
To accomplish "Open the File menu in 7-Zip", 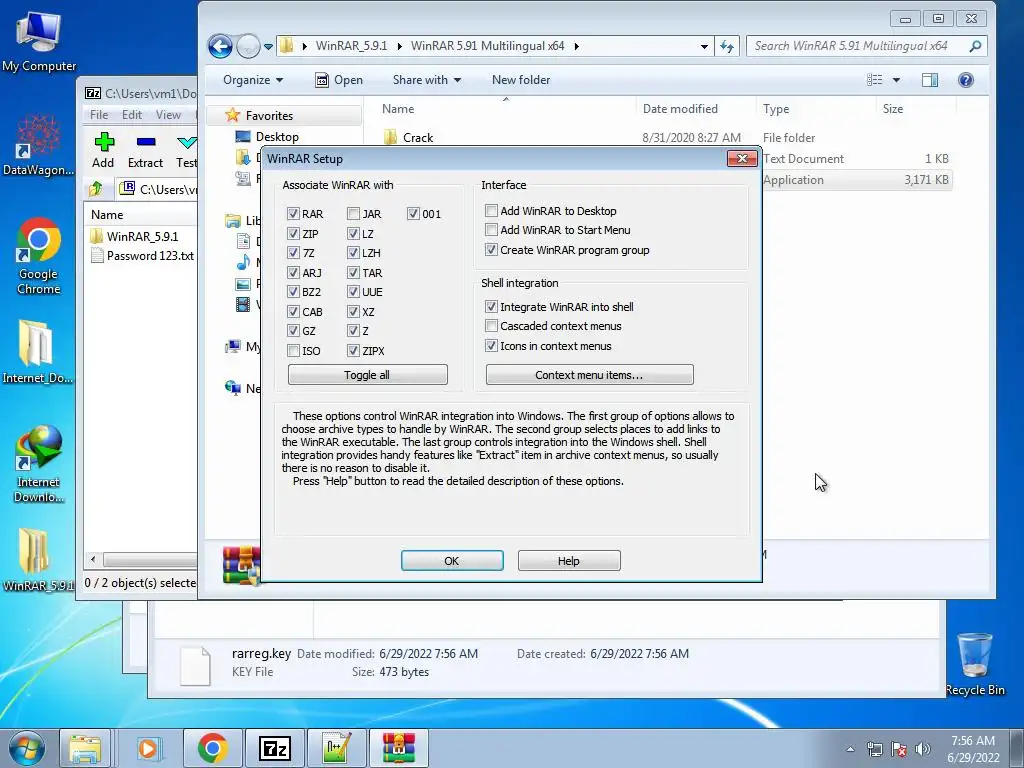I will [x=99, y=114].
